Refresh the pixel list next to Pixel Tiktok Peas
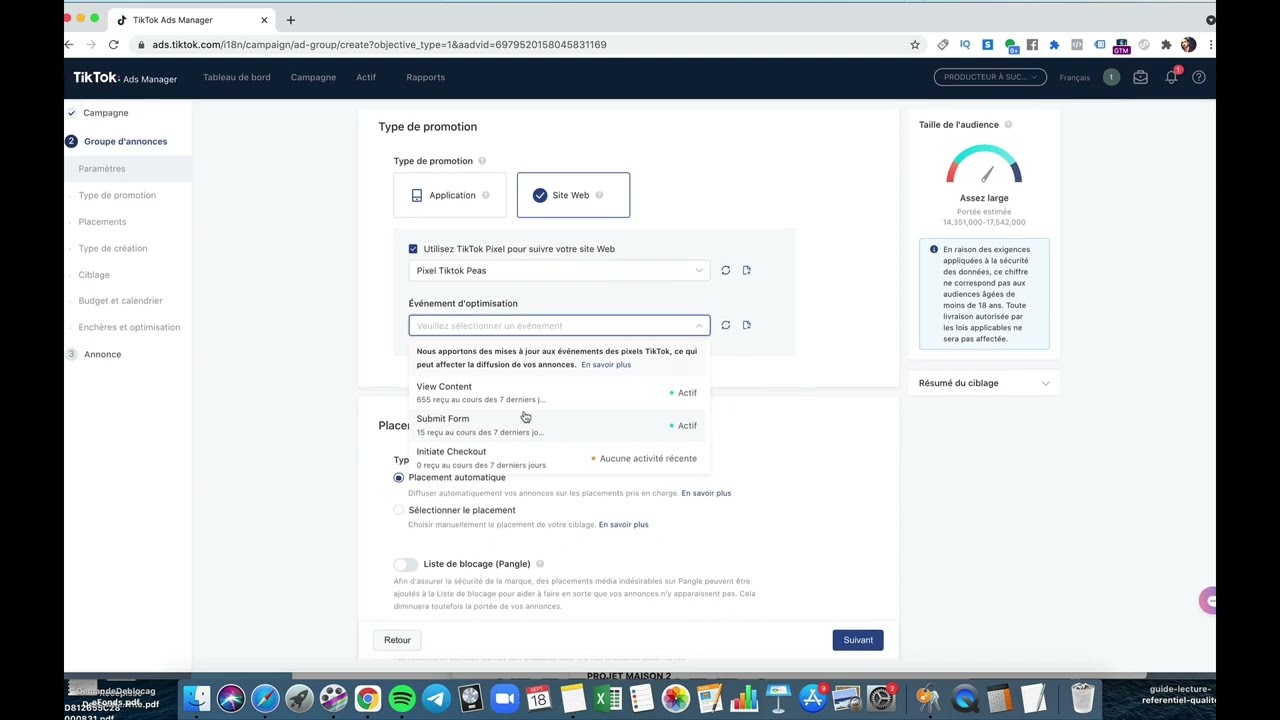 [726, 270]
